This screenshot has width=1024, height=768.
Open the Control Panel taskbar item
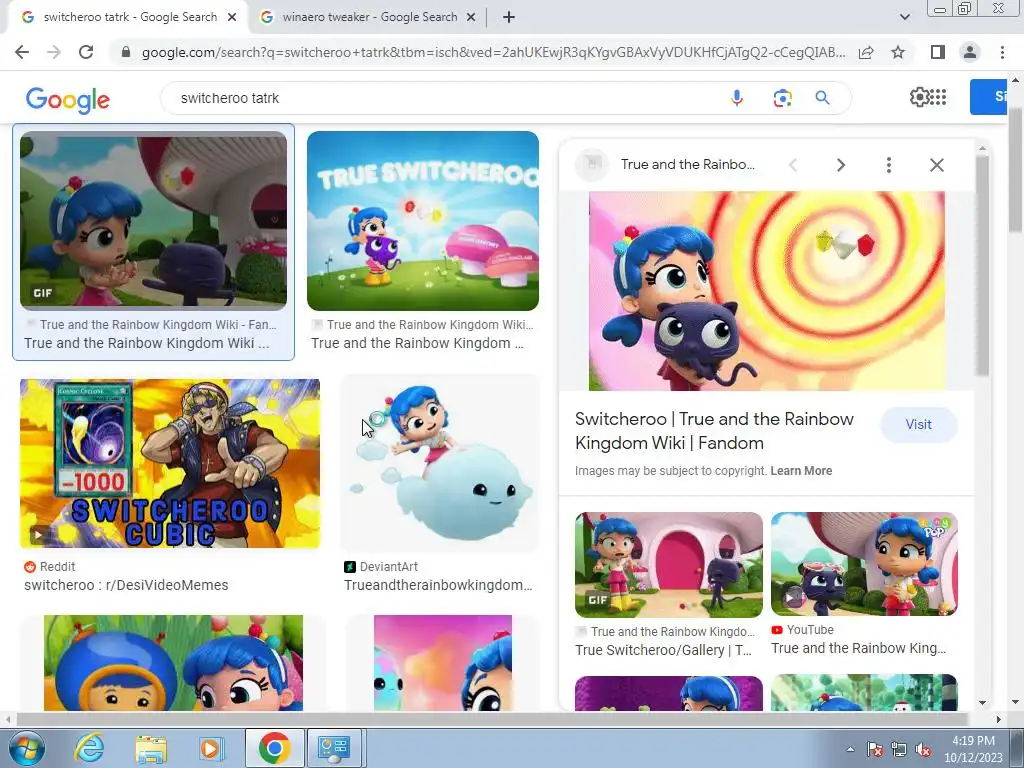pyautogui.click(x=334, y=748)
